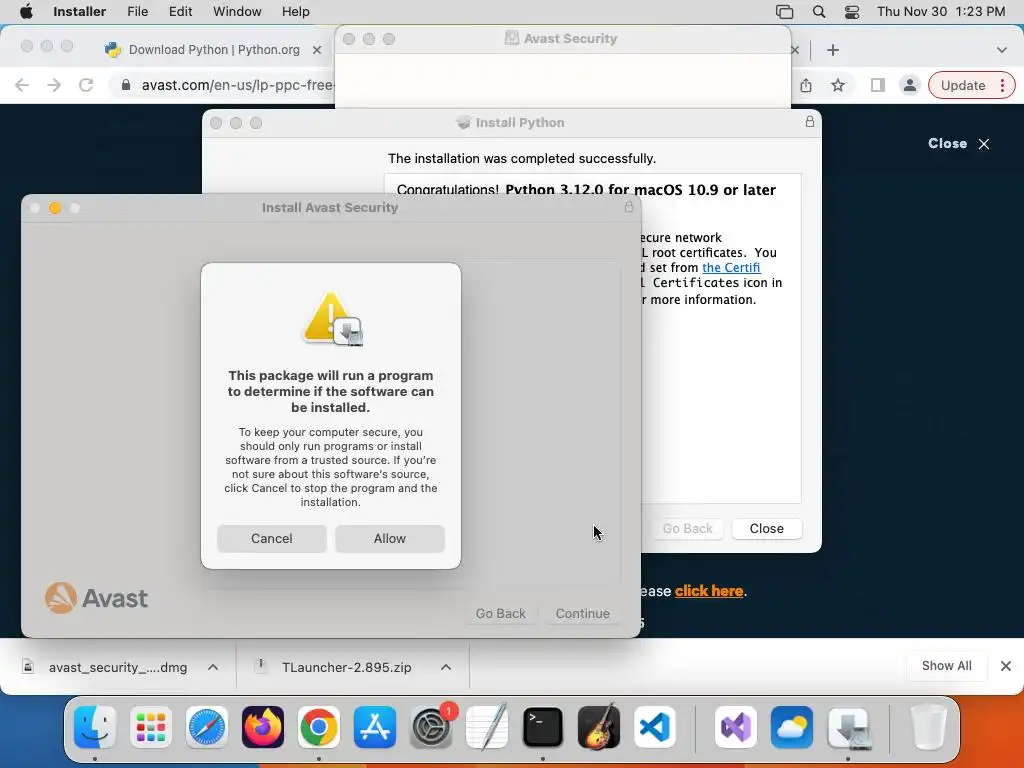Open Chrome profile icon
This screenshot has width=1024, height=768.
(x=909, y=86)
